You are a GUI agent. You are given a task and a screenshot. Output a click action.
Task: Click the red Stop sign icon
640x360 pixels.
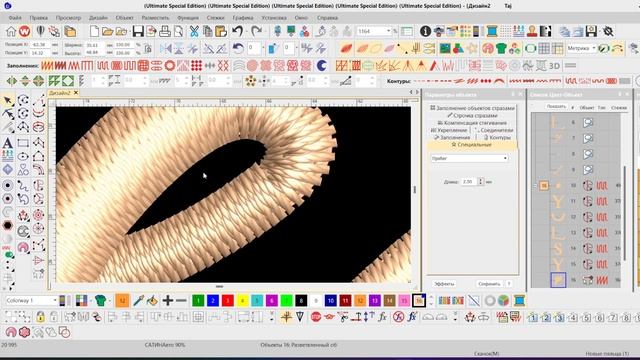point(316,317)
